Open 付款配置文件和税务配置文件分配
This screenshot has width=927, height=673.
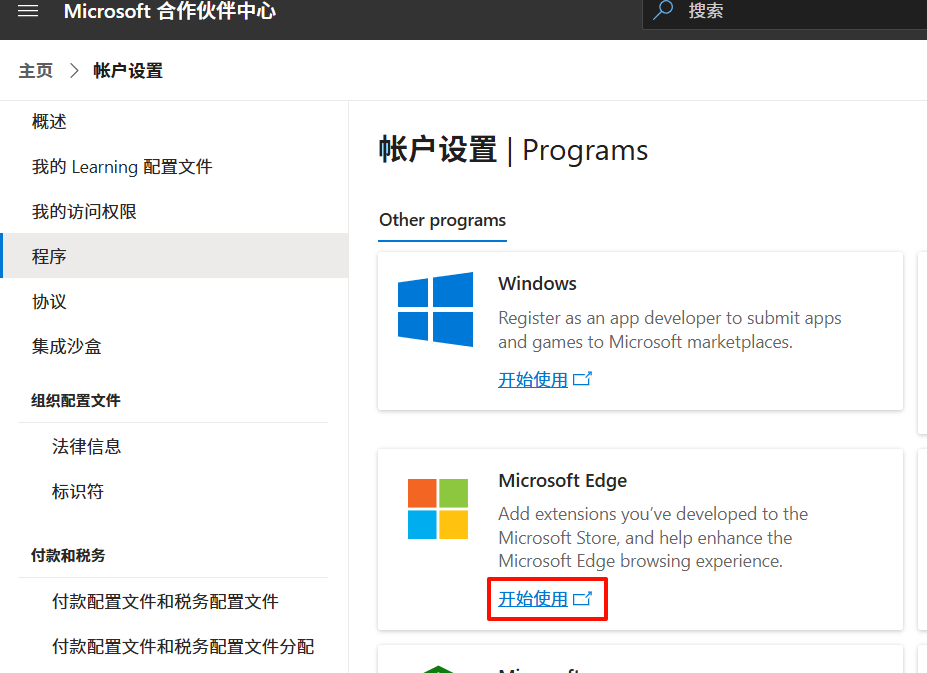point(183,646)
